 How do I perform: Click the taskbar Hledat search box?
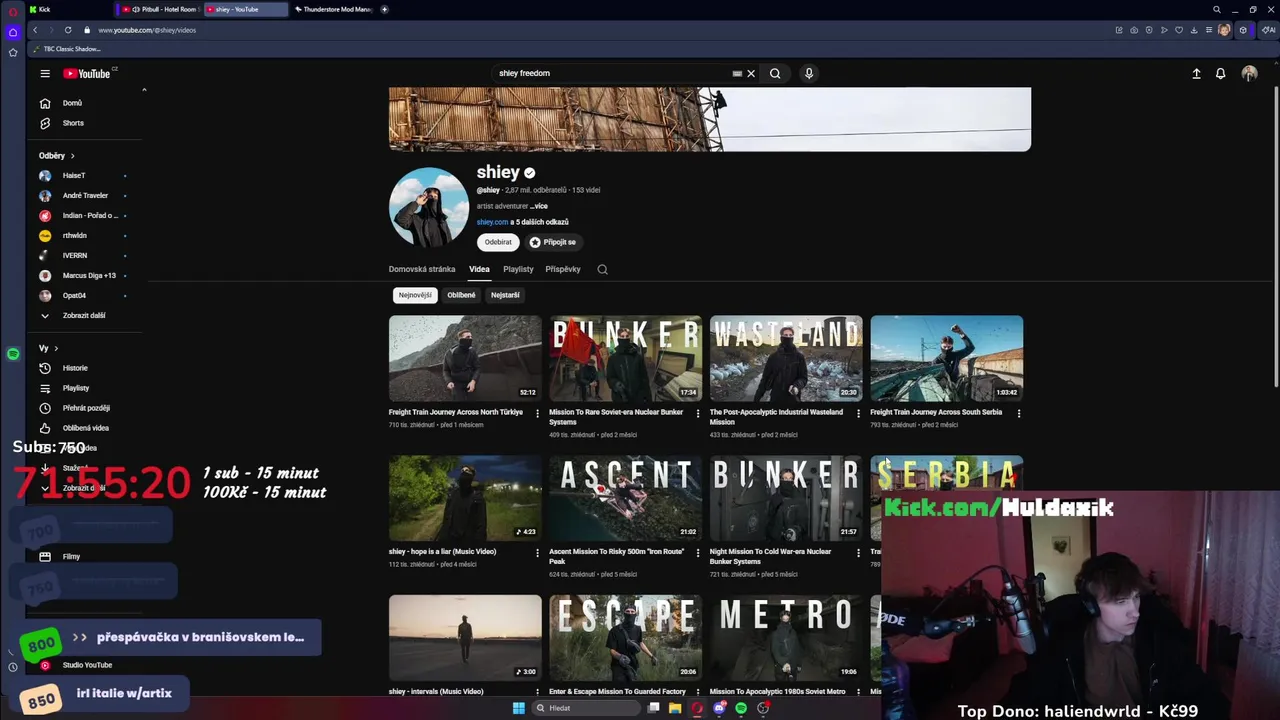[x=584, y=708]
